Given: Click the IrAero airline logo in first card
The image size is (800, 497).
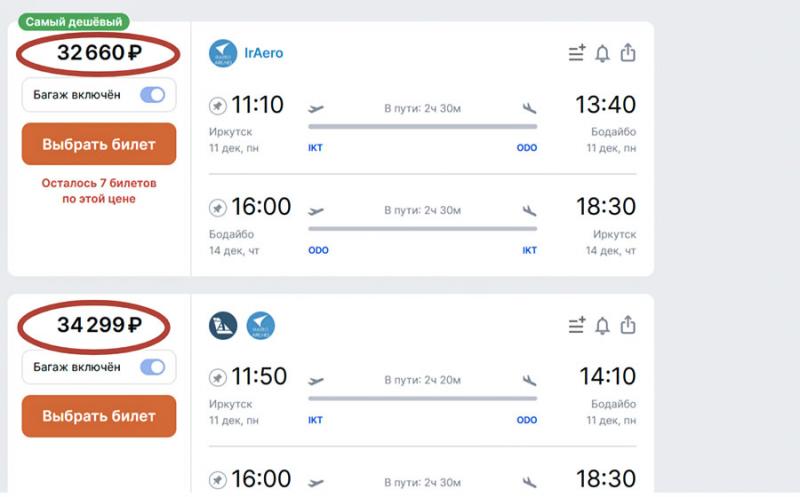Looking at the screenshot, I should point(223,53).
